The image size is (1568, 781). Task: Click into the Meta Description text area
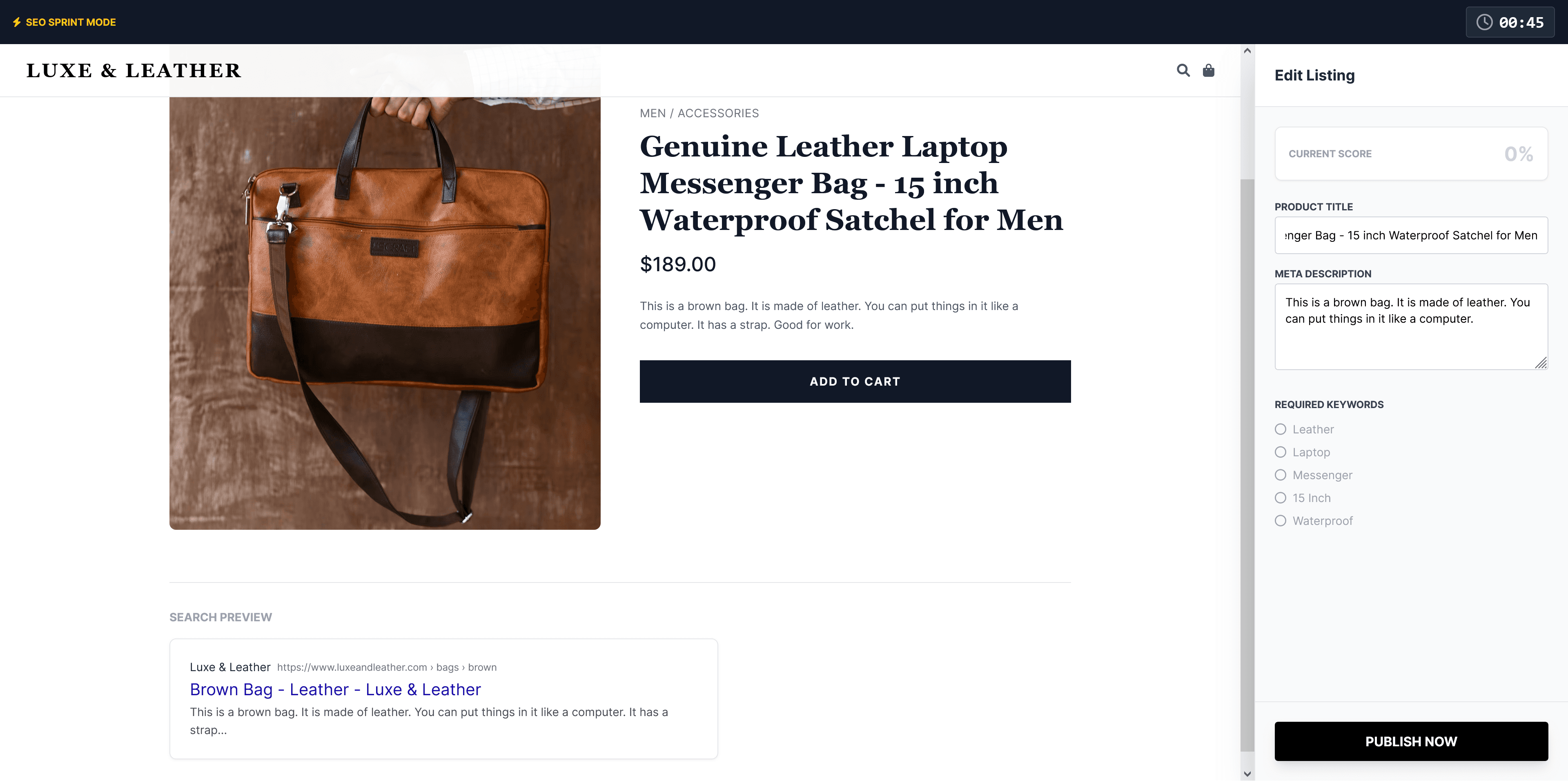[1411, 326]
